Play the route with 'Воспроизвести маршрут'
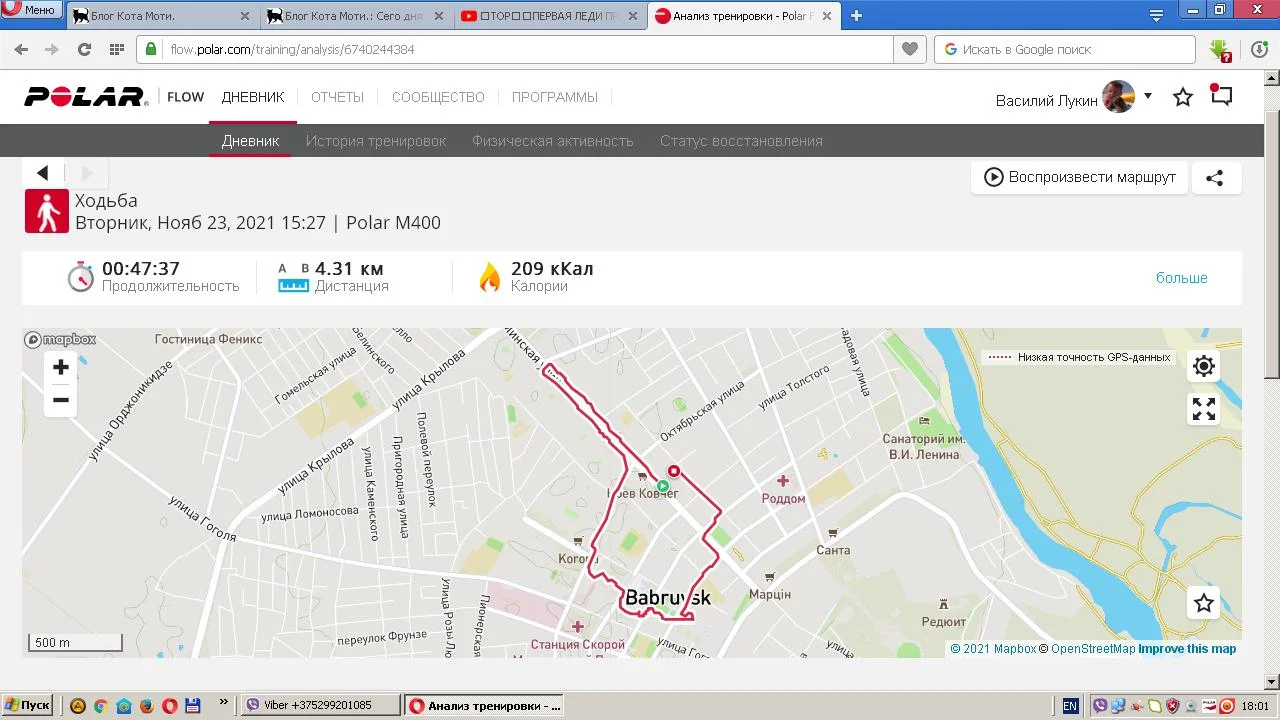 (x=1080, y=177)
